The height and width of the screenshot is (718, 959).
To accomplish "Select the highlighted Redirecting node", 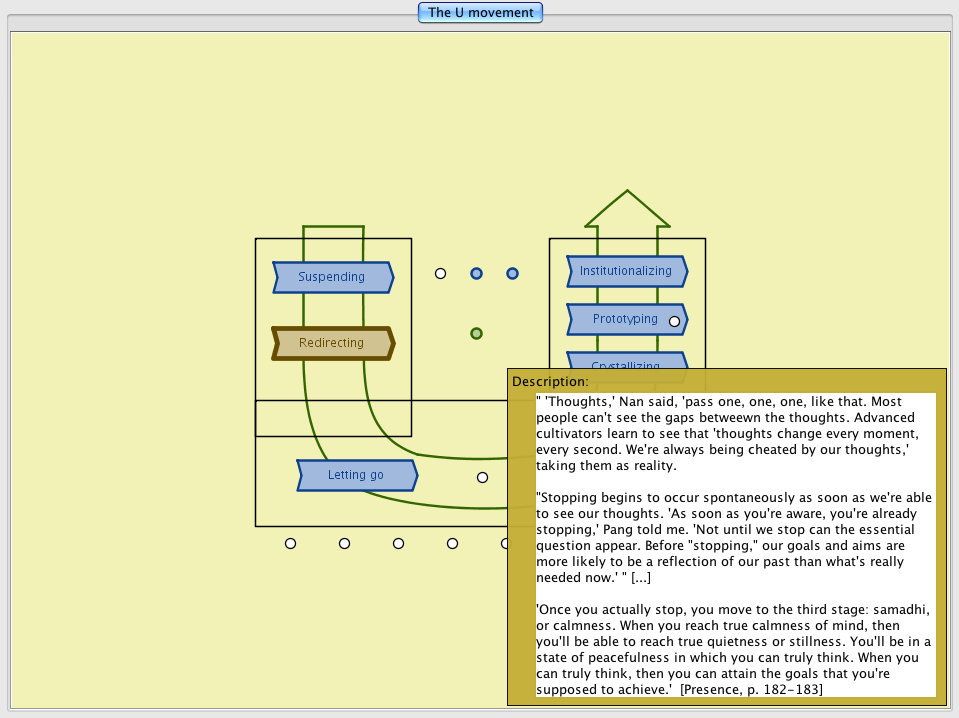I will pos(332,343).
